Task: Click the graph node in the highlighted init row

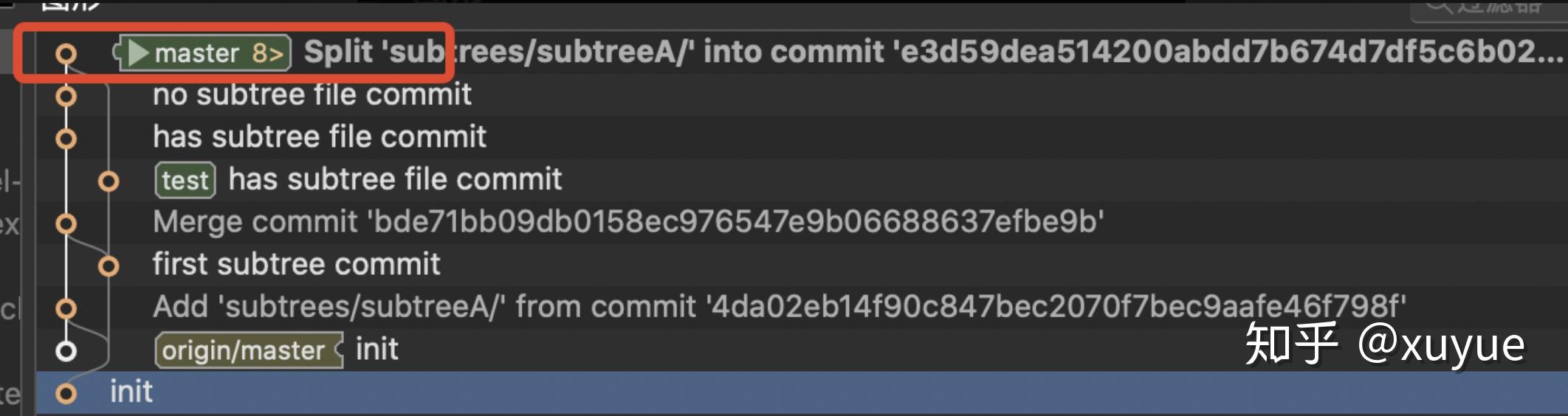Action: click(x=66, y=393)
